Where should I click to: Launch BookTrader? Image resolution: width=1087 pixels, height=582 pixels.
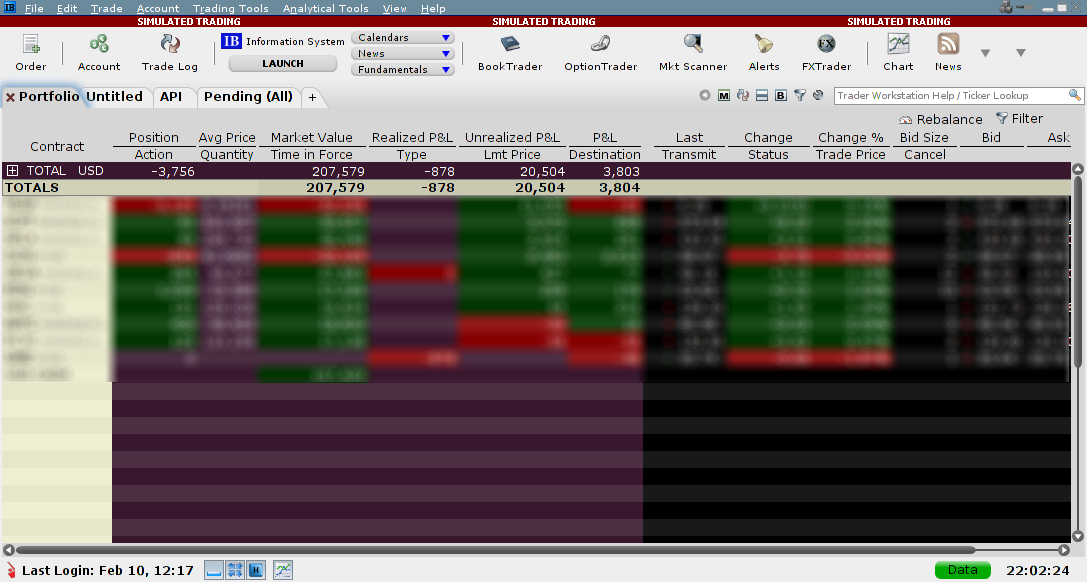tap(510, 53)
